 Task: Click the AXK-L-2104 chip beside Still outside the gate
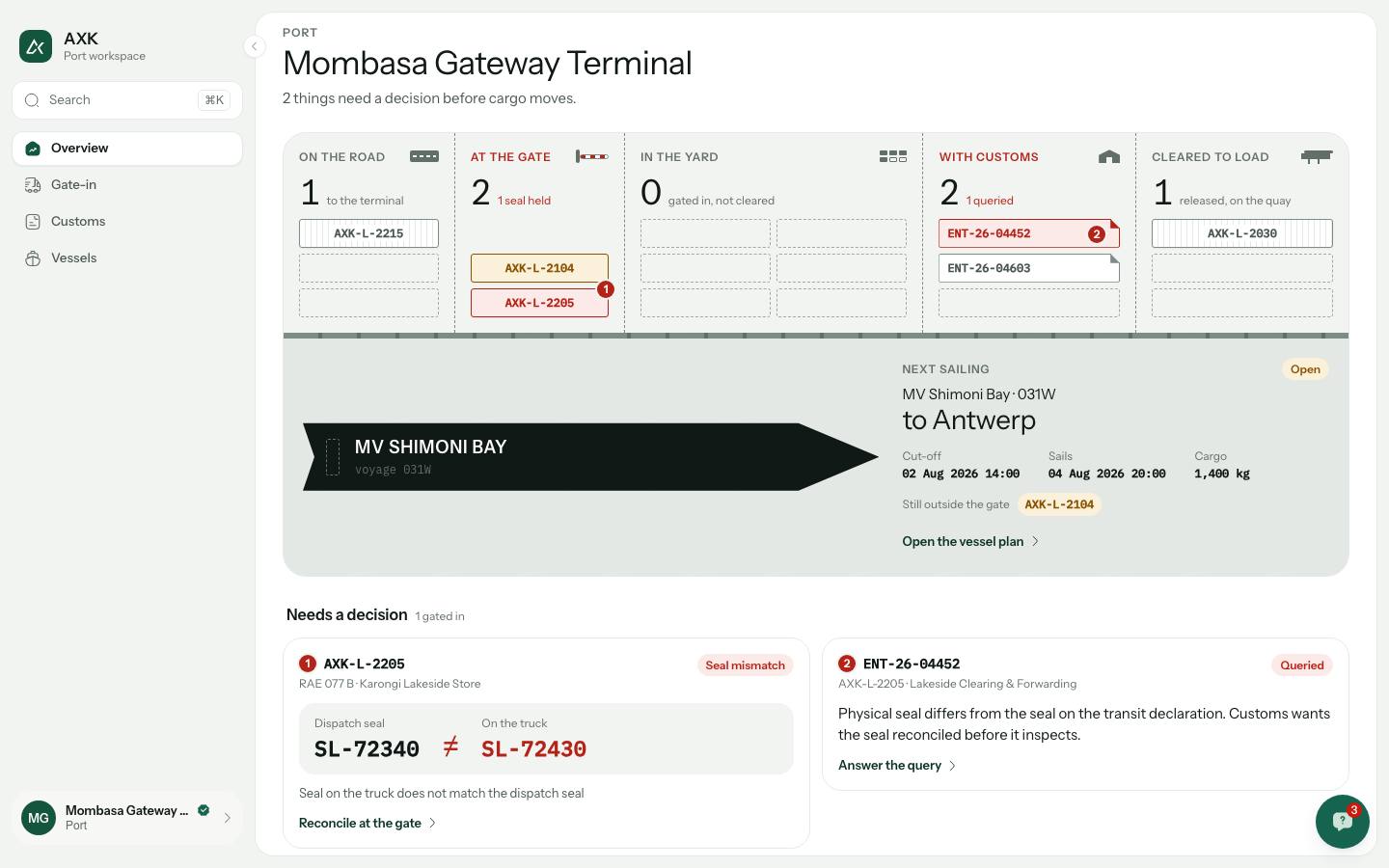click(x=1059, y=504)
